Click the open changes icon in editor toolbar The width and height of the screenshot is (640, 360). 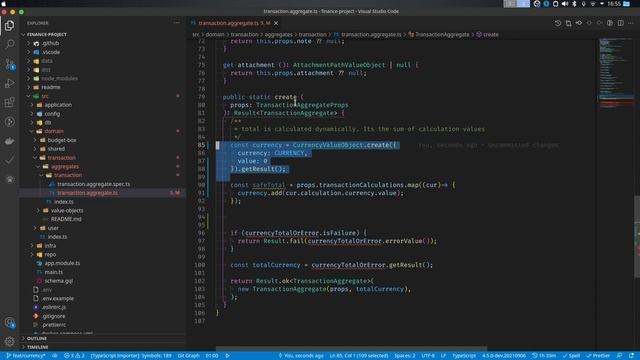pyautogui.click(x=568, y=23)
